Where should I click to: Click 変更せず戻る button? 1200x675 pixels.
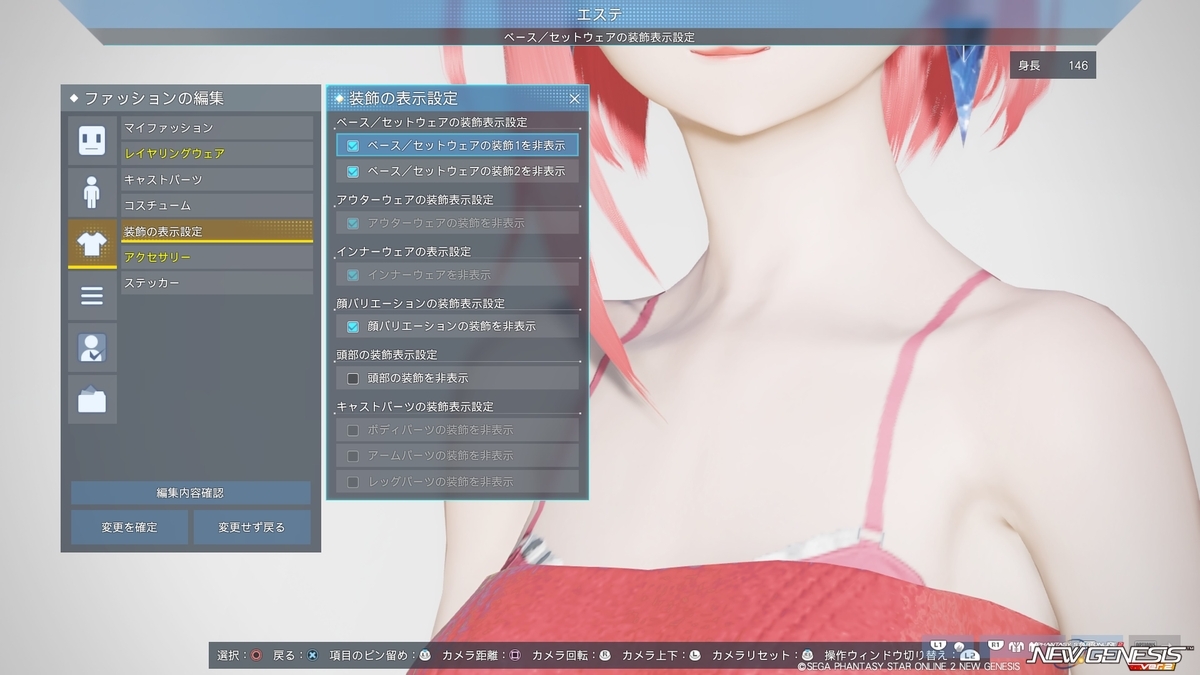(252, 527)
